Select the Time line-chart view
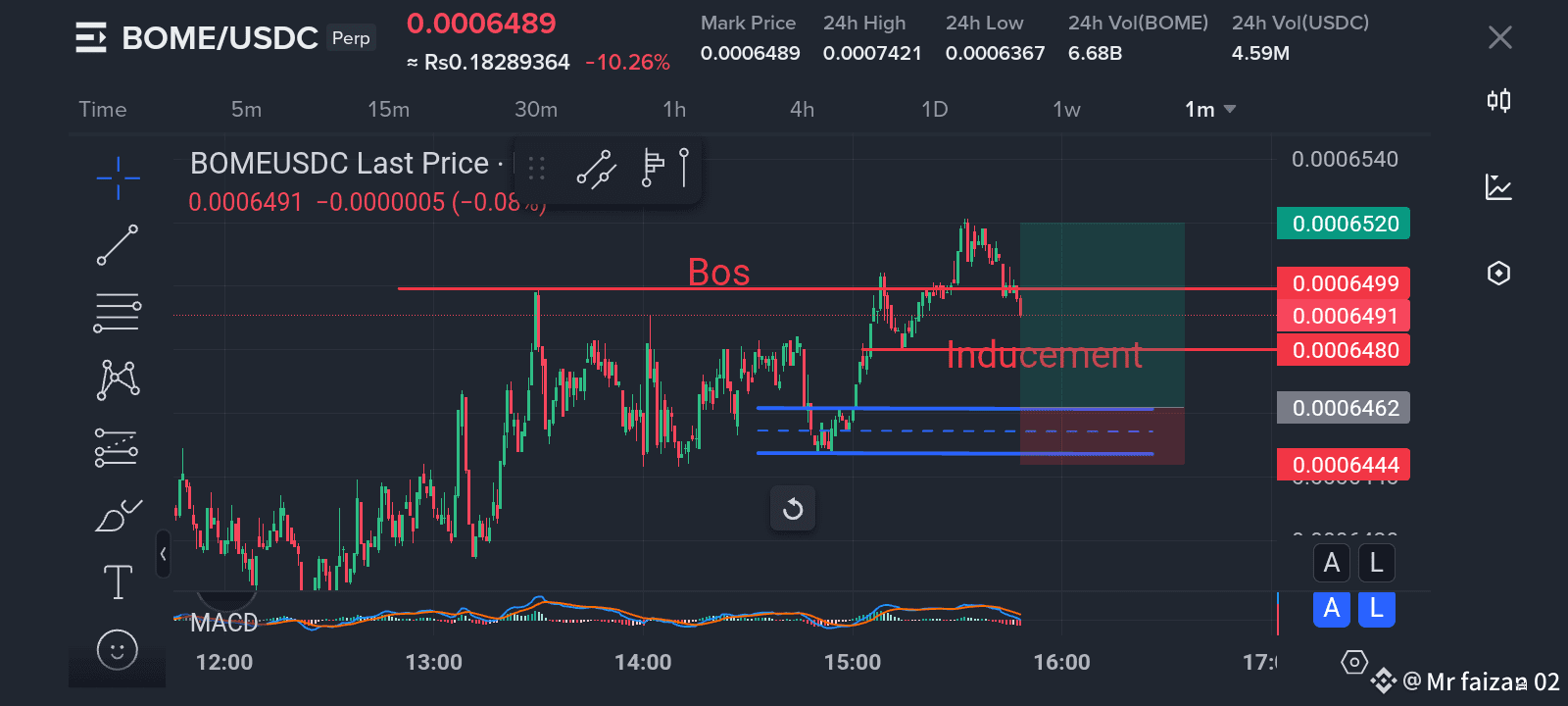The height and width of the screenshot is (706, 1568). [x=103, y=109]
